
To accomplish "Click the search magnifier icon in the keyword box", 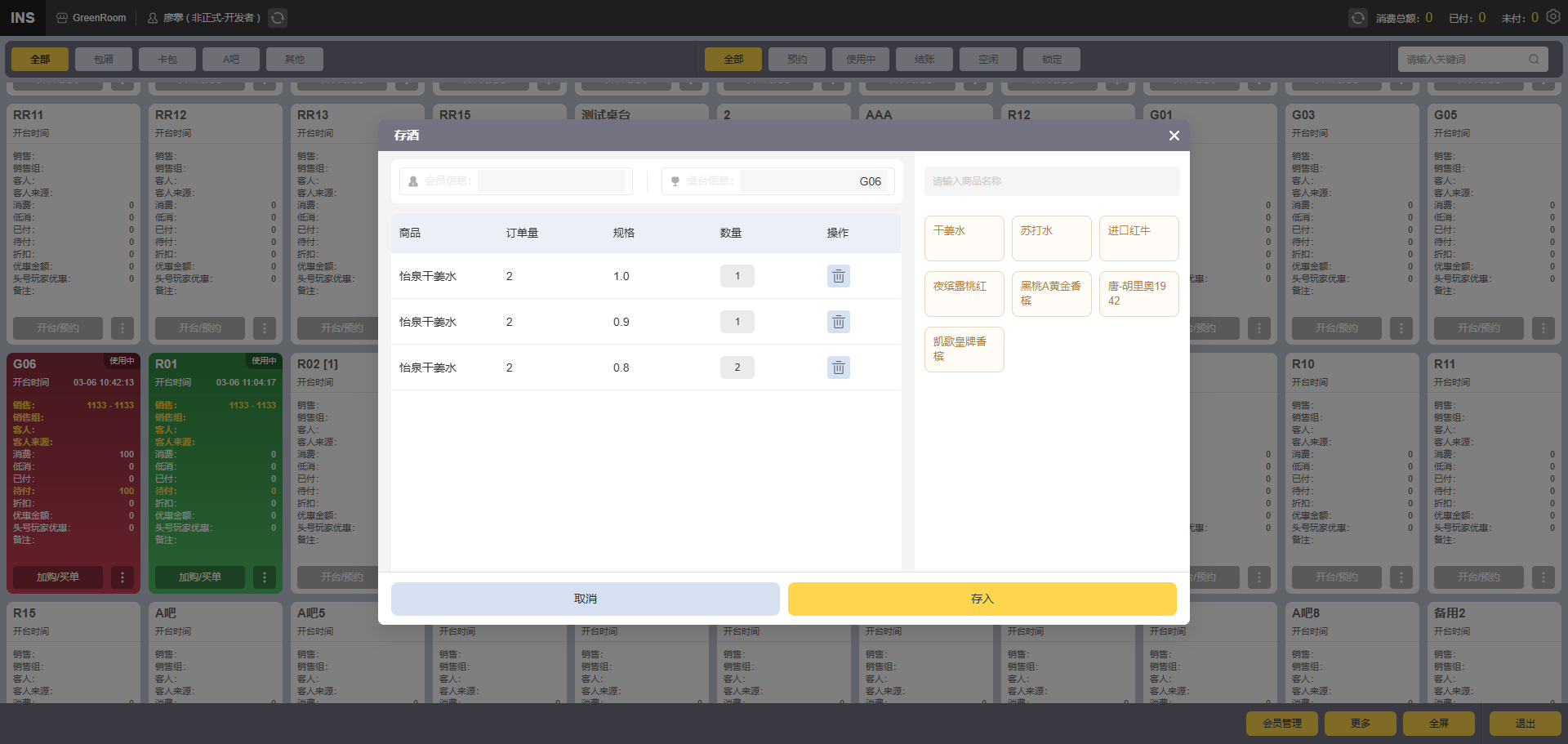I will (1534, 59).
